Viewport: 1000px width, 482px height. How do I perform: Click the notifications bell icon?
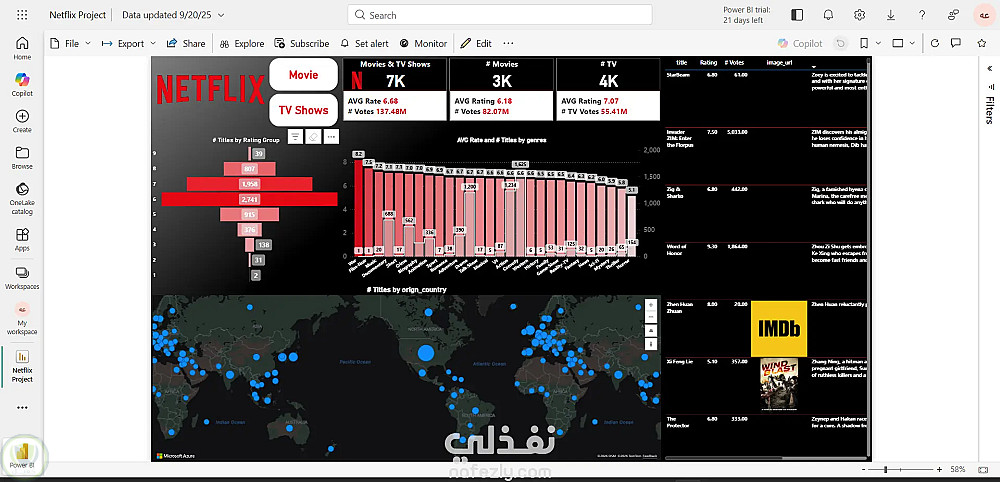(x=828, y=15)
